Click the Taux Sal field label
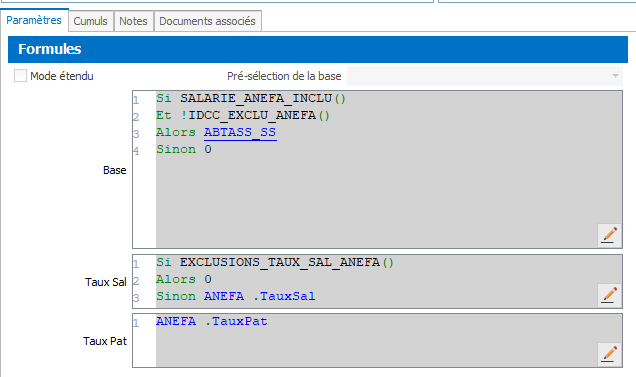The width and height of the screenshot is (636, 377). [106, 282]
